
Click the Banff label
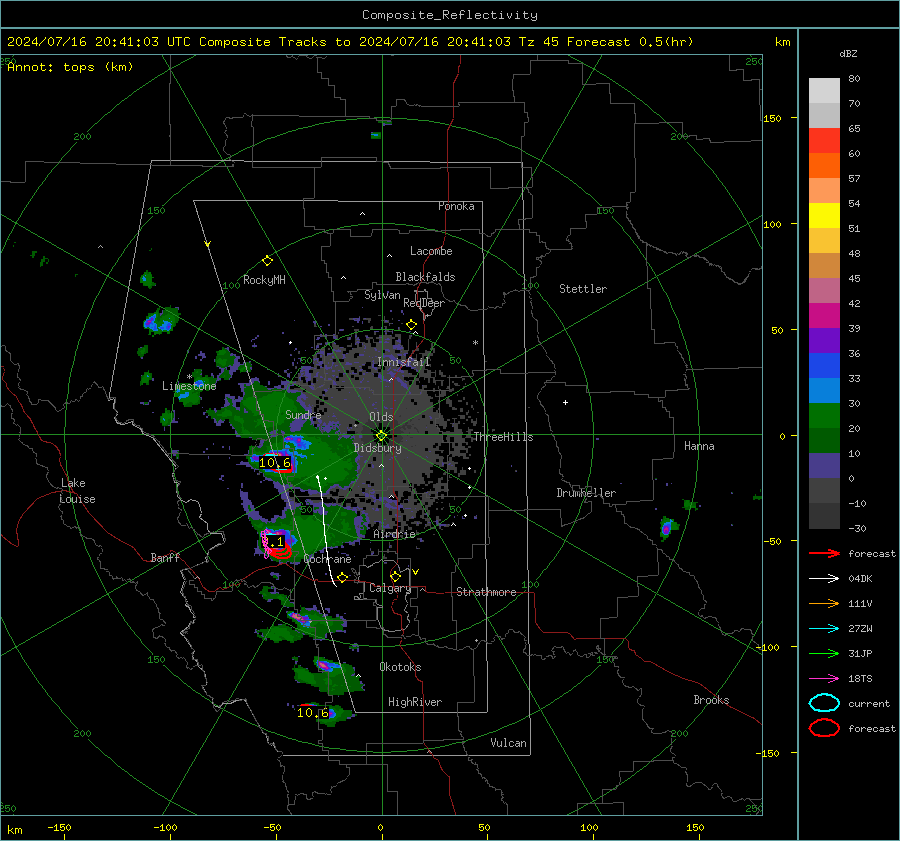(x=165, y=557)
